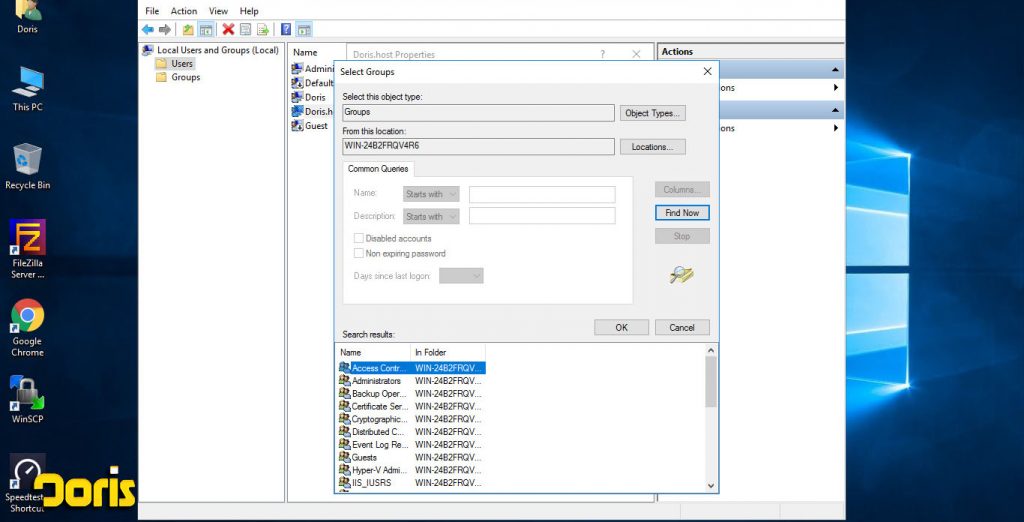Screen dimensions: 1024x522
Task: Open FileZilla Server desktop shortcut
Action: [27, 240]
